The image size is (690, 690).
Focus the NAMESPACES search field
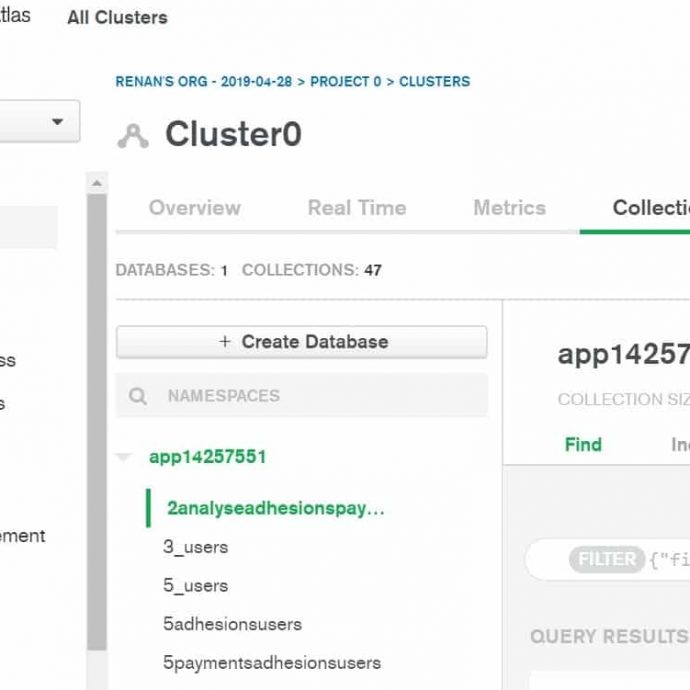coord(302,395)
